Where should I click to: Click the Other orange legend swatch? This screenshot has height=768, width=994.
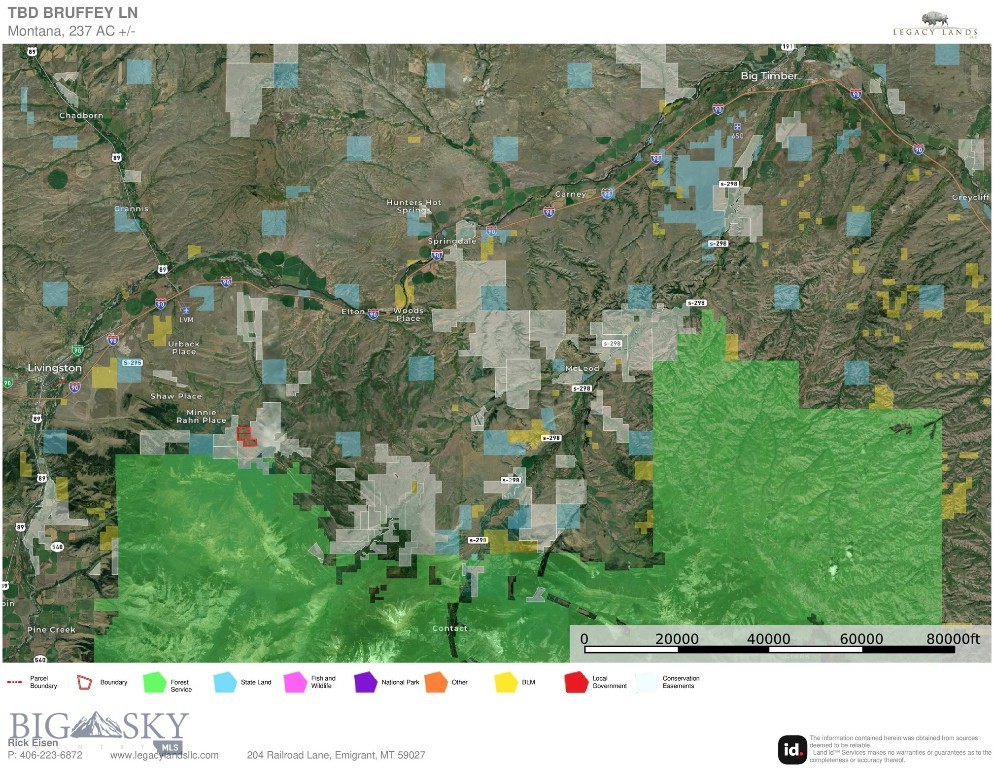(x=434, y=682)
